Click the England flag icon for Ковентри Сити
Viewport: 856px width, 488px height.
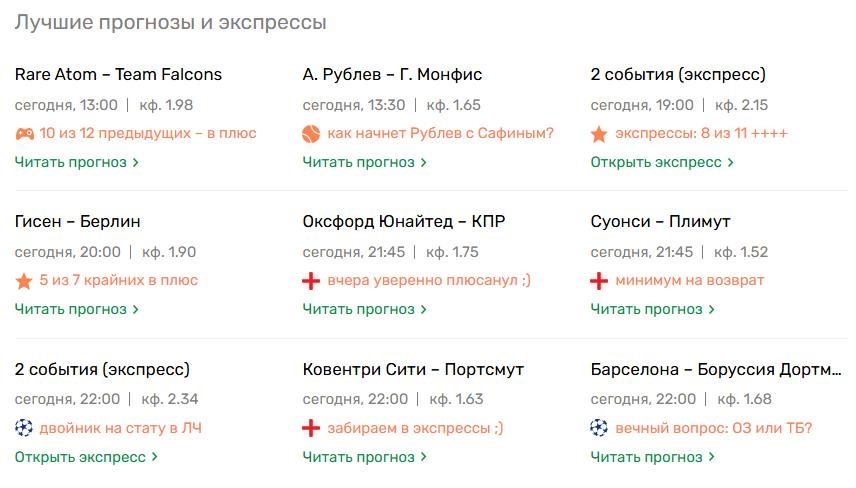click(x=311, y=428)
